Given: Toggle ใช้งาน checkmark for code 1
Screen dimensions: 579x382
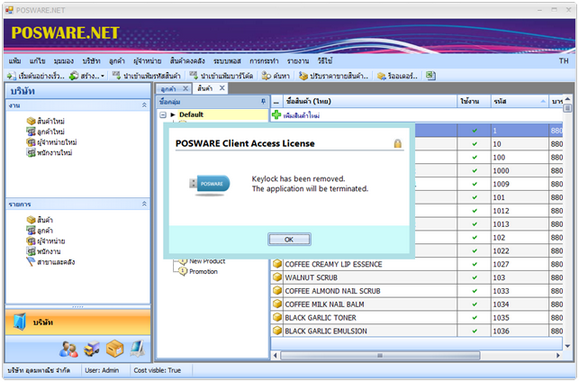Looking at the screenshot, I should pos(474,130).
